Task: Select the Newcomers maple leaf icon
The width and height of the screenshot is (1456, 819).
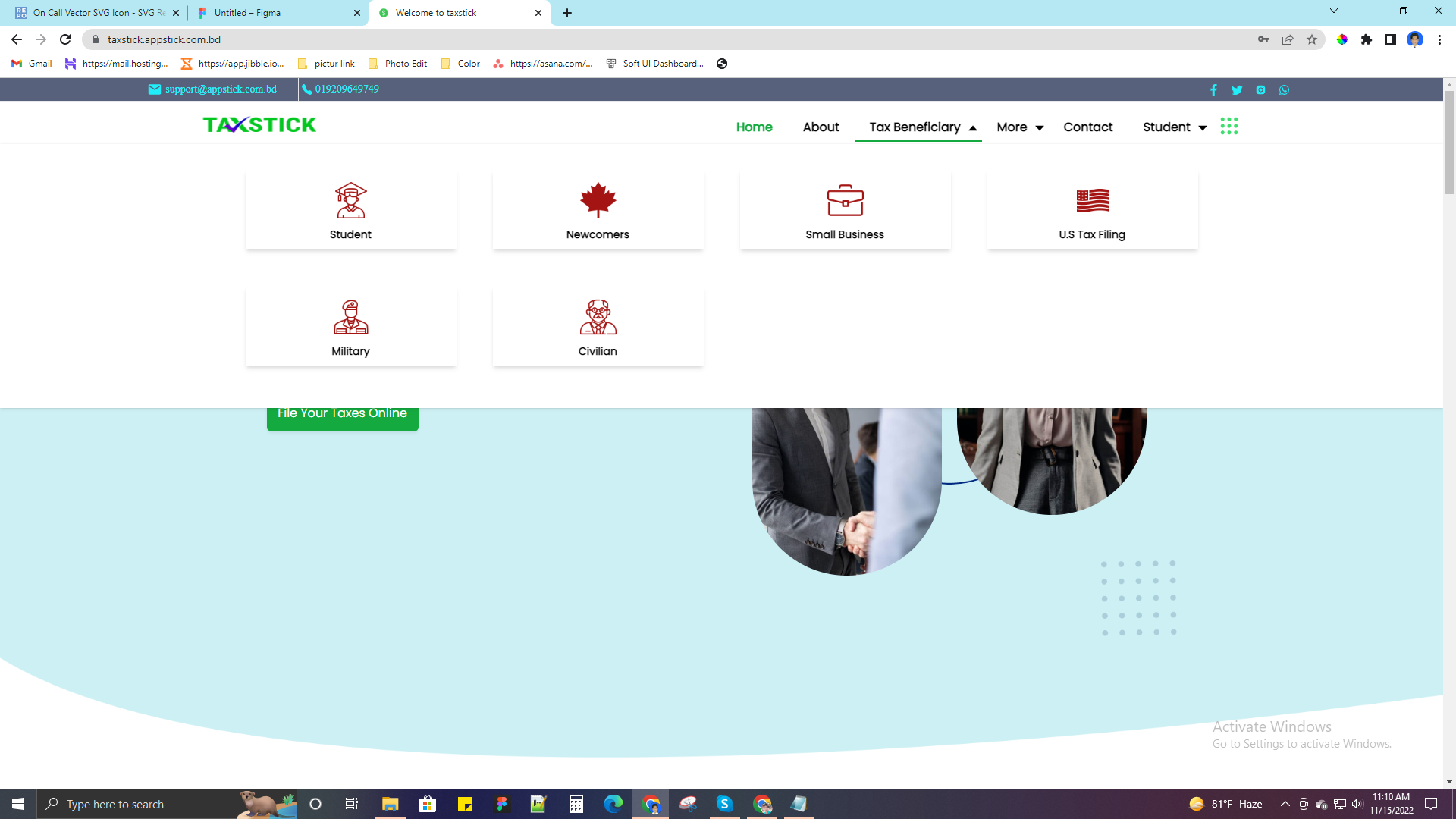Action: pos(598,200)
